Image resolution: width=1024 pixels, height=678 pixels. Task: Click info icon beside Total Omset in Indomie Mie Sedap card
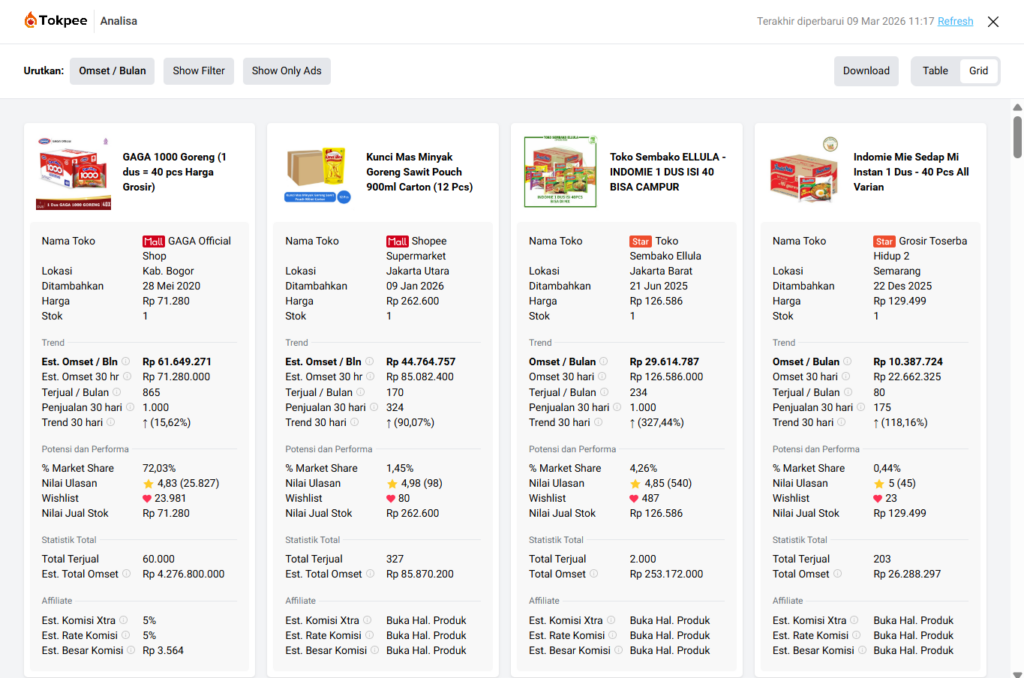point(837,574)
